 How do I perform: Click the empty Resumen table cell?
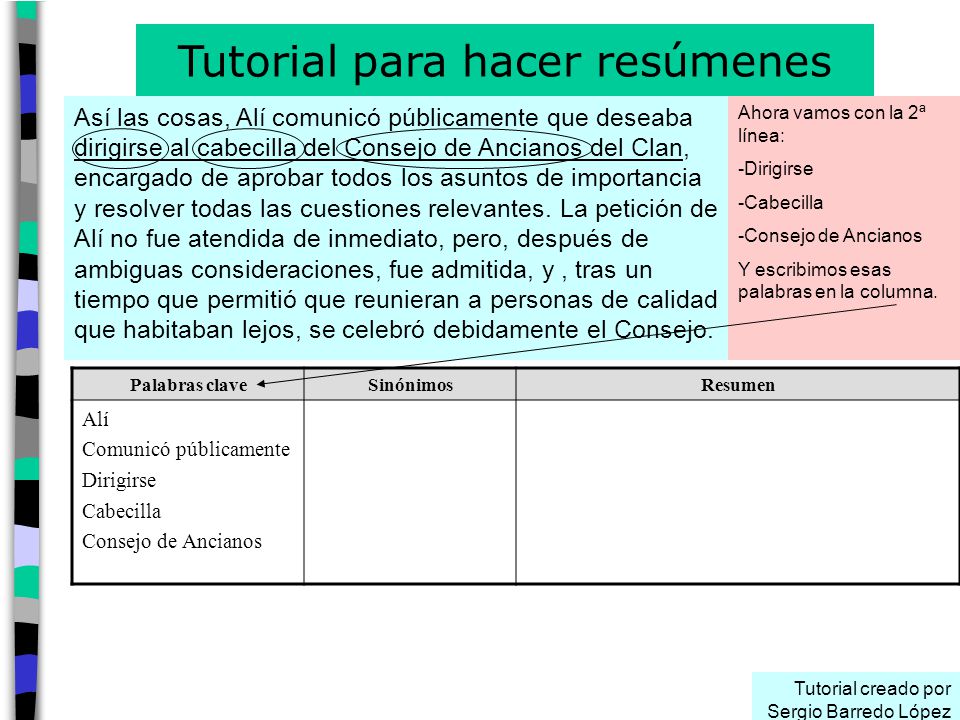tap(737, 492)
